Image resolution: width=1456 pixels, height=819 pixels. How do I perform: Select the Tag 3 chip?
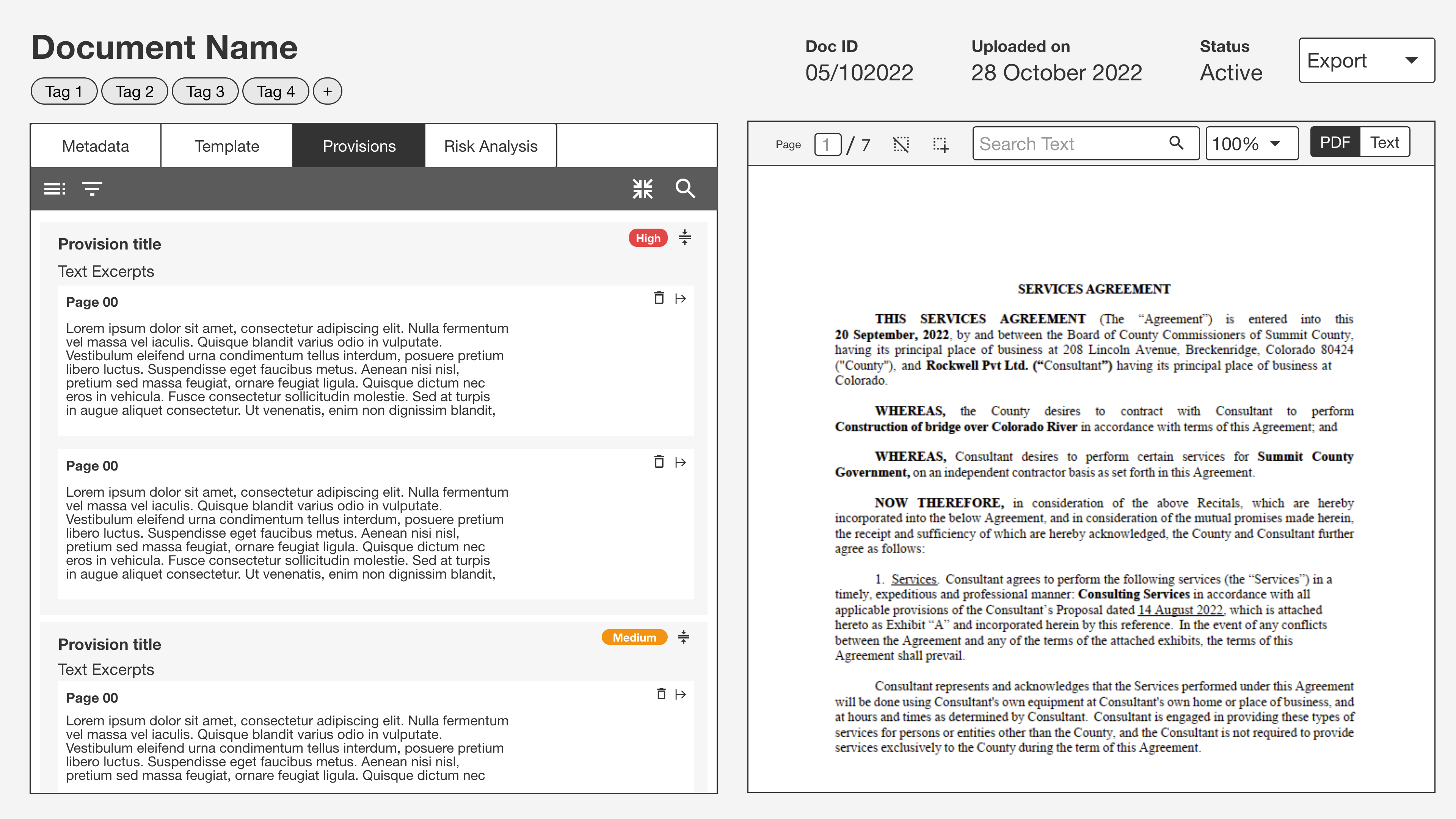click(x=205, y=91)
